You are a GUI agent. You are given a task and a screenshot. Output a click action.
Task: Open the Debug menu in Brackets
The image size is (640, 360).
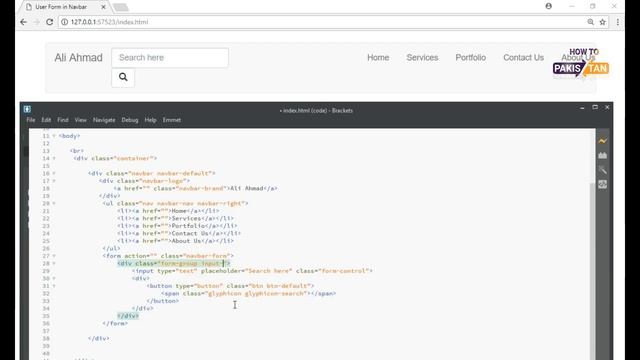(130, 120)
